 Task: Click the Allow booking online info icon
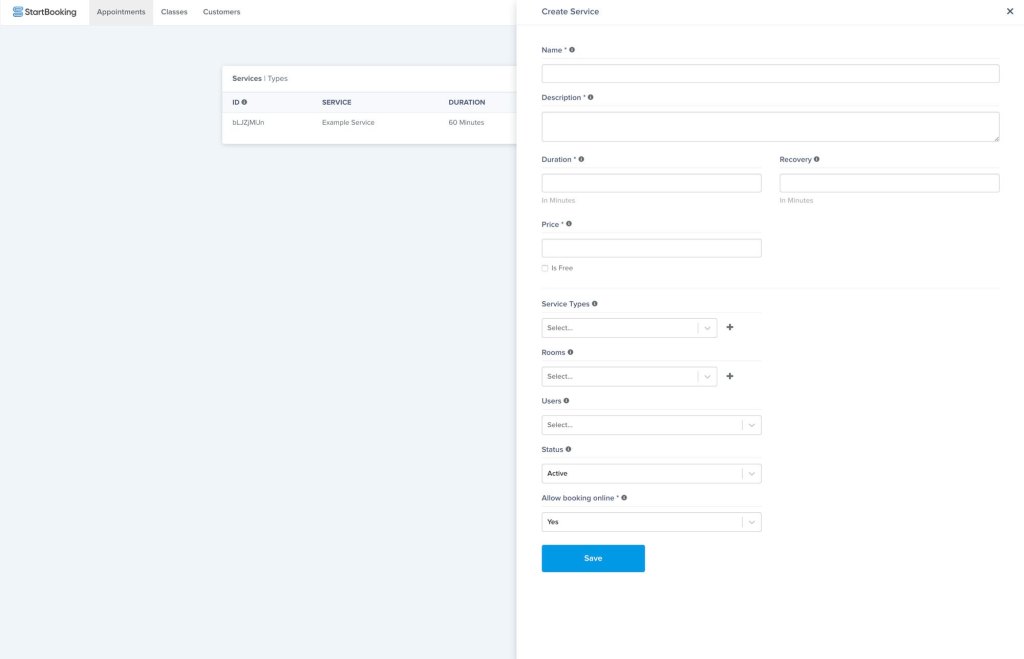click(x=624, y=498)
